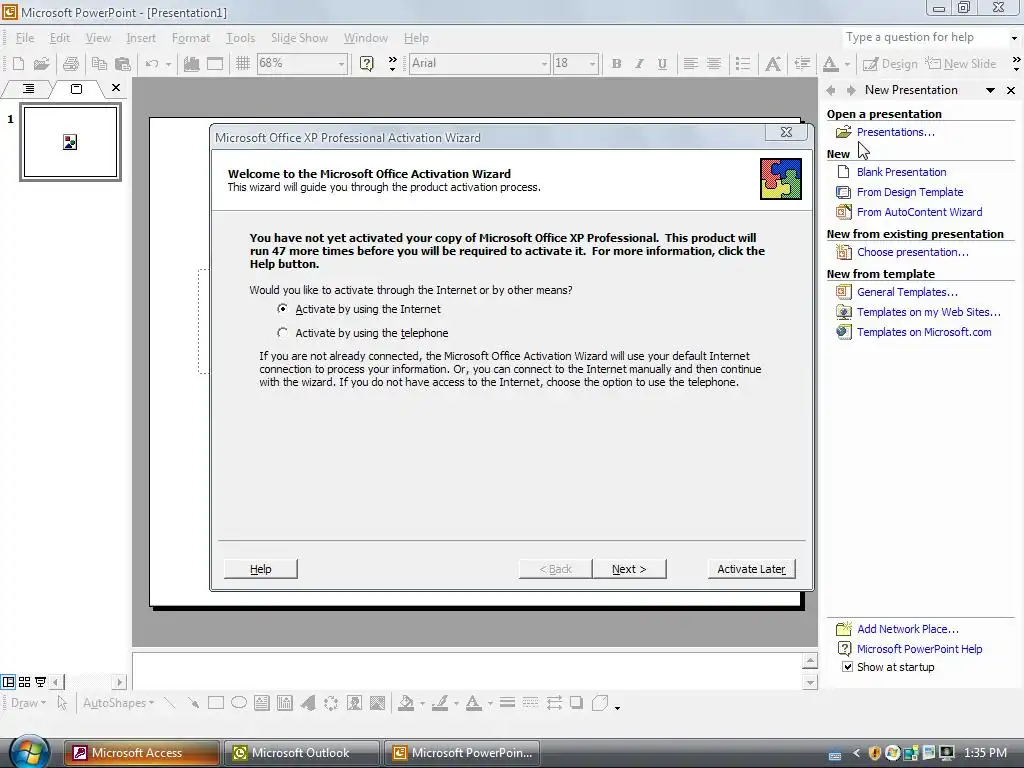This screenshot has height=768, width=1024.
Task: Toggle Underline formatting
Action: [x=662, y=63]
